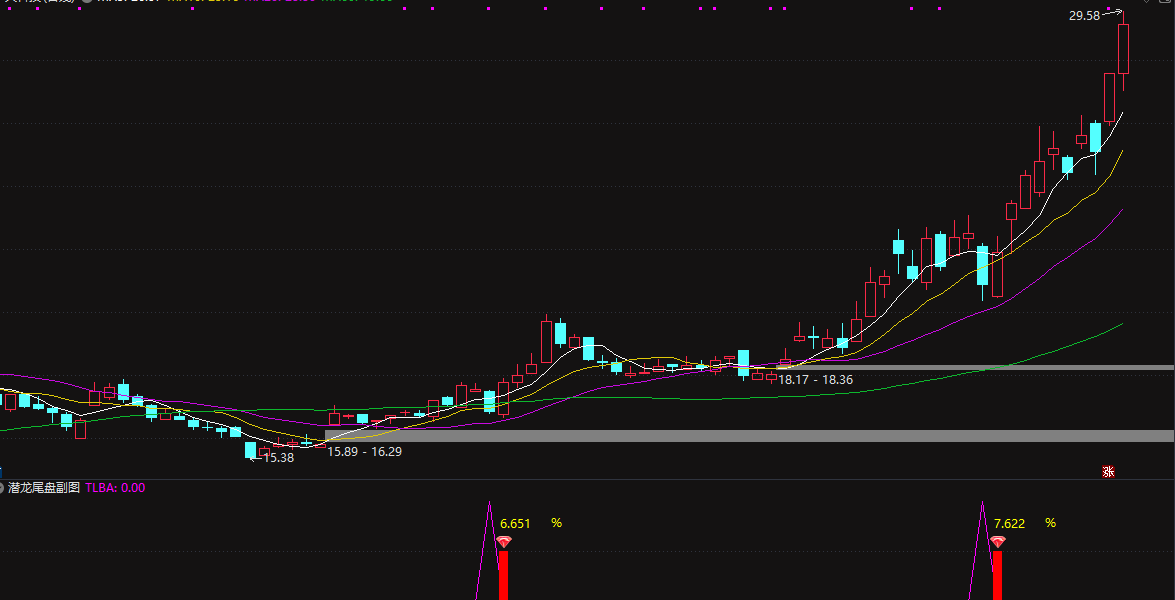
Task: Click the 6.651 percentage label
Action: [515, 523]
